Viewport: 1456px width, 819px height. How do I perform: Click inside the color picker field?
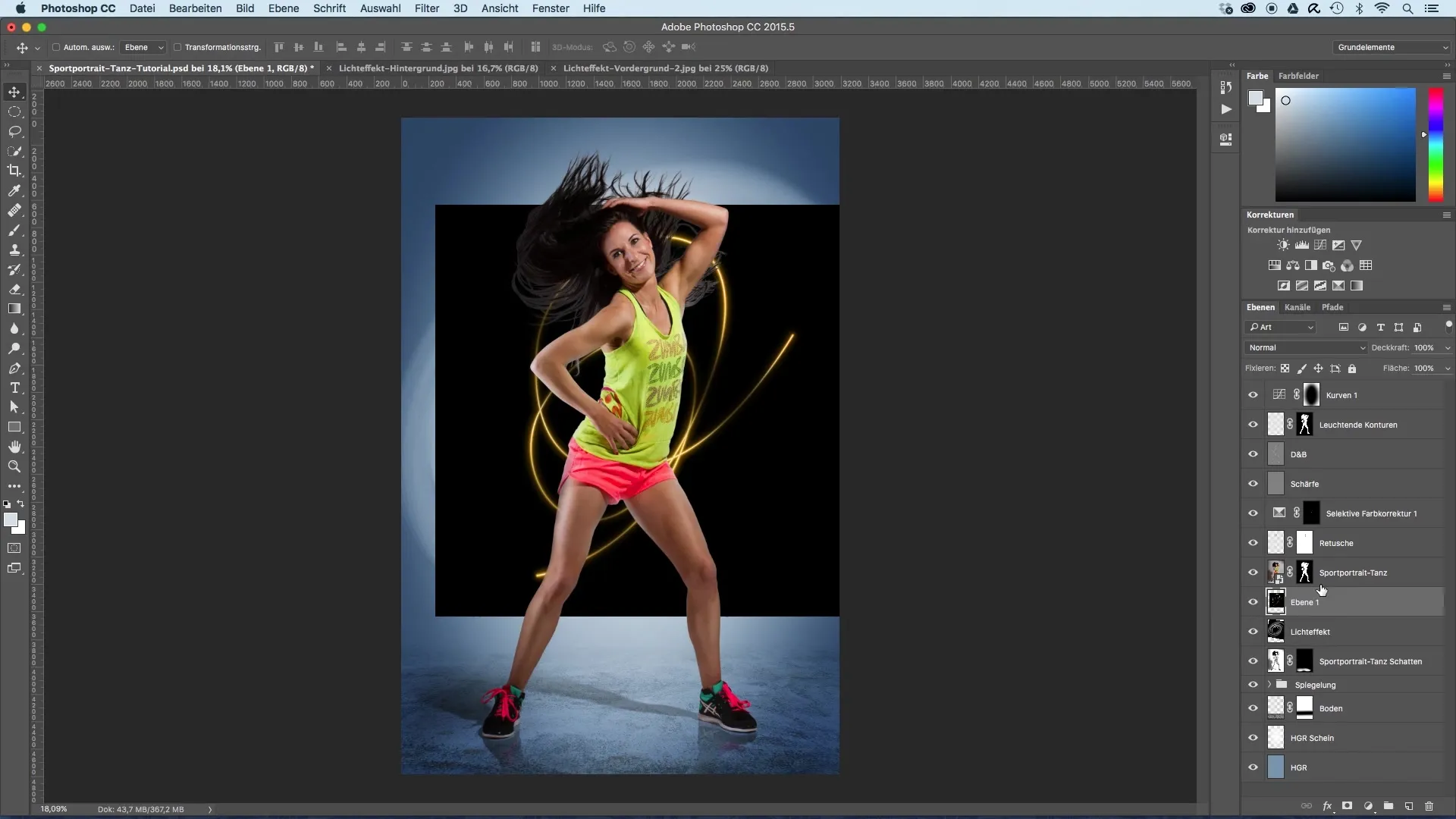[x=1345, y=145]
